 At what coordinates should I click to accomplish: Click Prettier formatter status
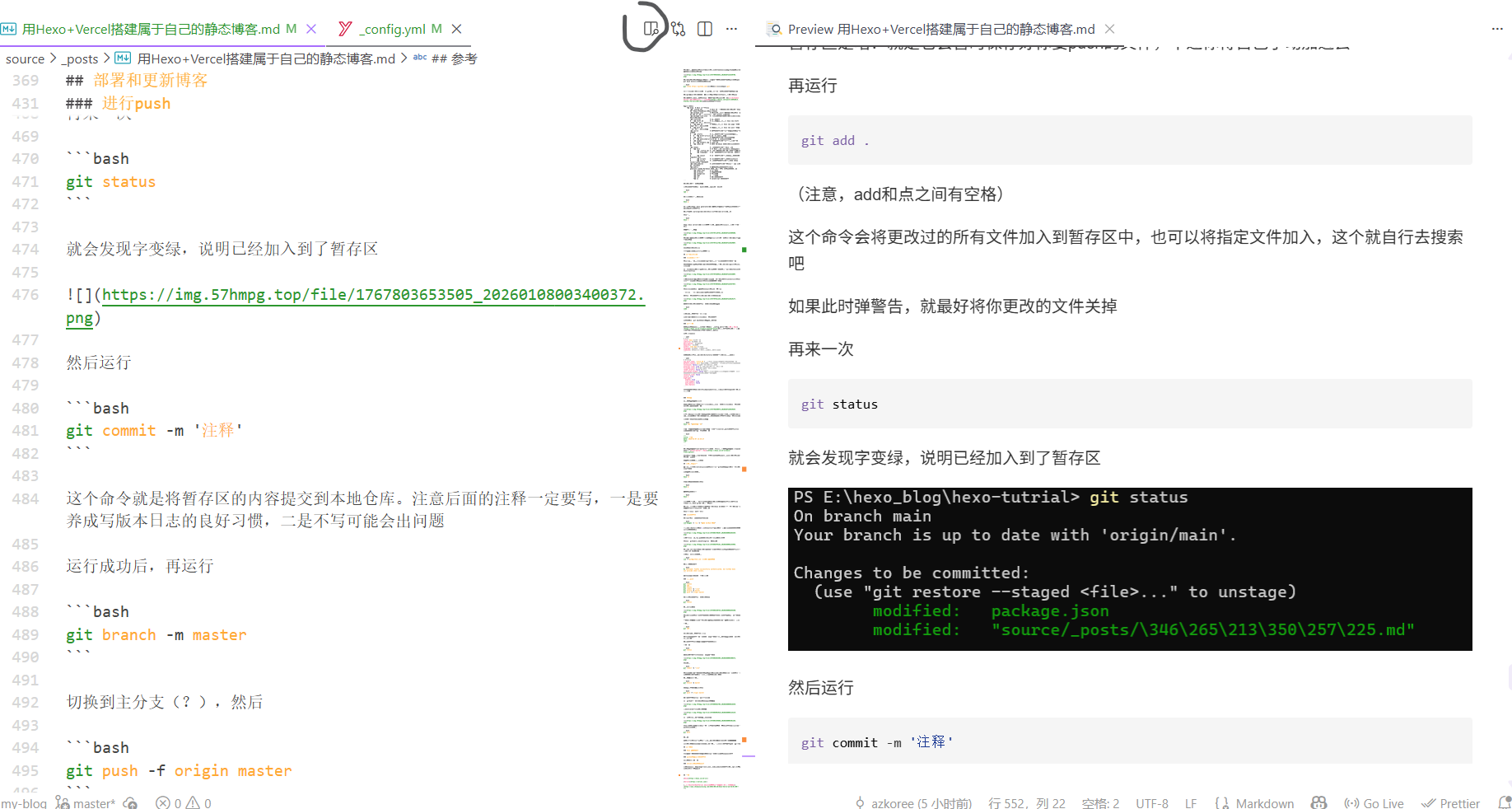tap(1450, 802)
